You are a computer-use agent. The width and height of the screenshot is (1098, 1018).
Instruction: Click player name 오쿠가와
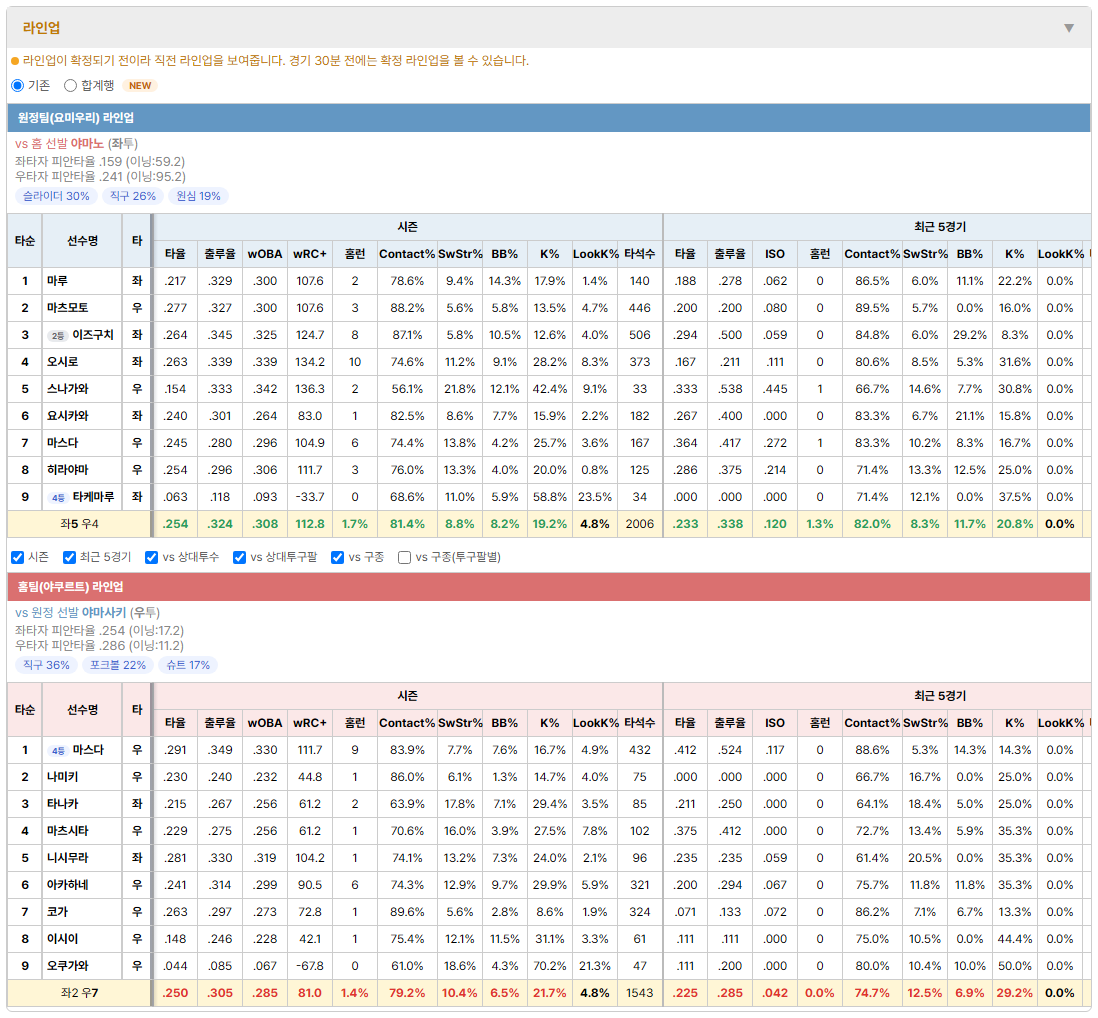pyautogui.click(x=68, y=966)
